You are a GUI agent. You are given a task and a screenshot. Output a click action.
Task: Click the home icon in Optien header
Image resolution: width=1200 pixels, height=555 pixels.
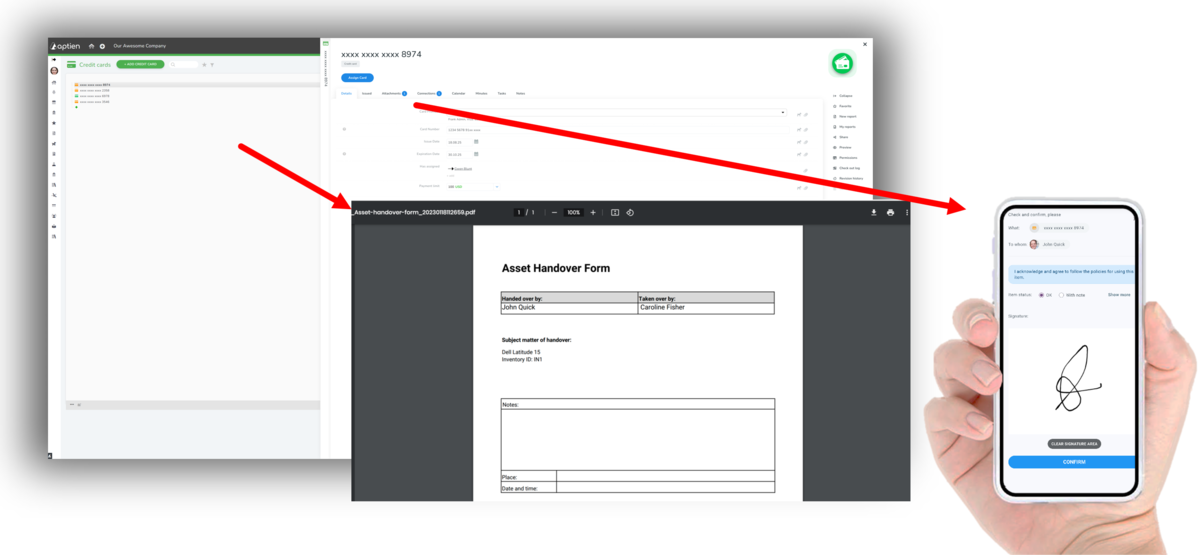(91, 46)
